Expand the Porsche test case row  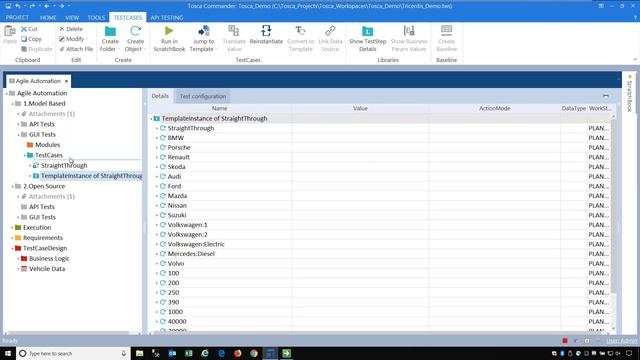click(157, 147)
